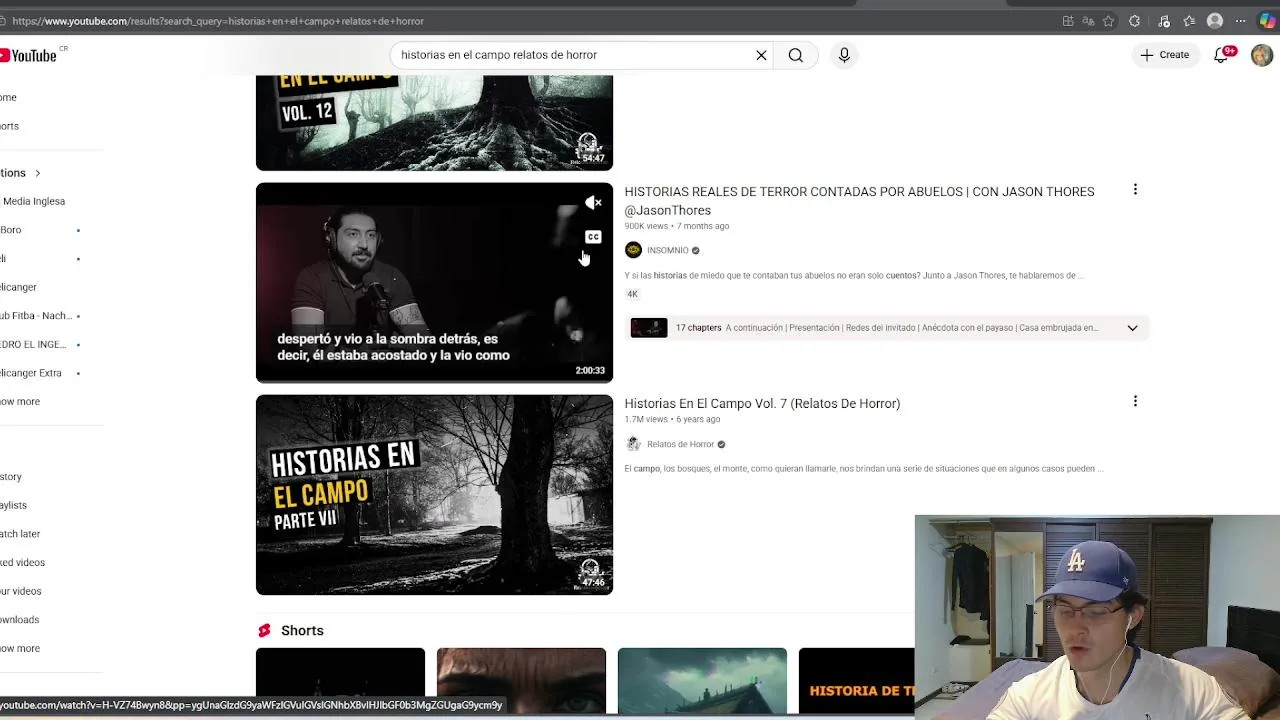Play the Jason Thores interview preview thumbnail
This screenshot has width=1280, height=720.
[x=434, y=282]
